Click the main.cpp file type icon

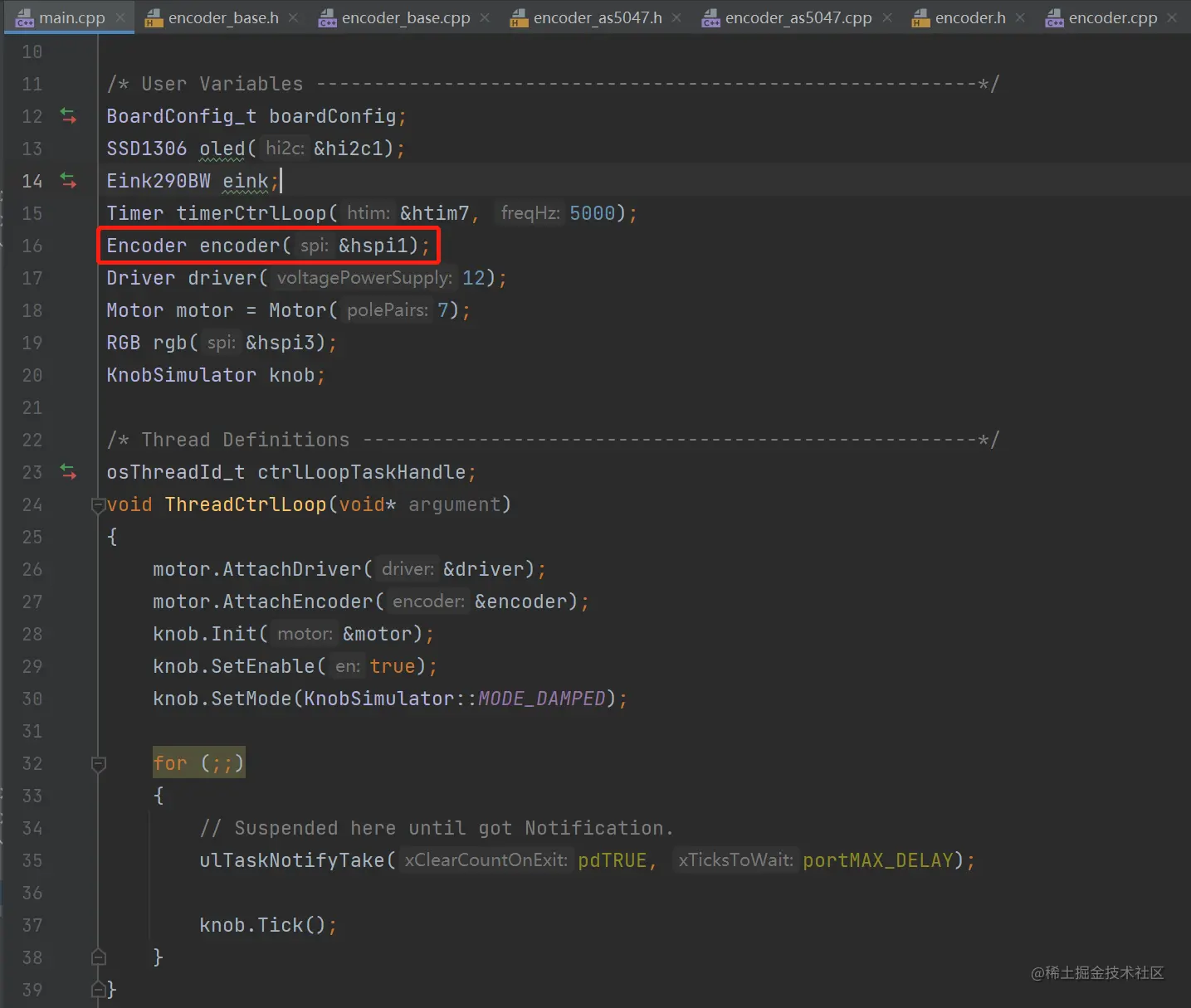pos(25,17)
